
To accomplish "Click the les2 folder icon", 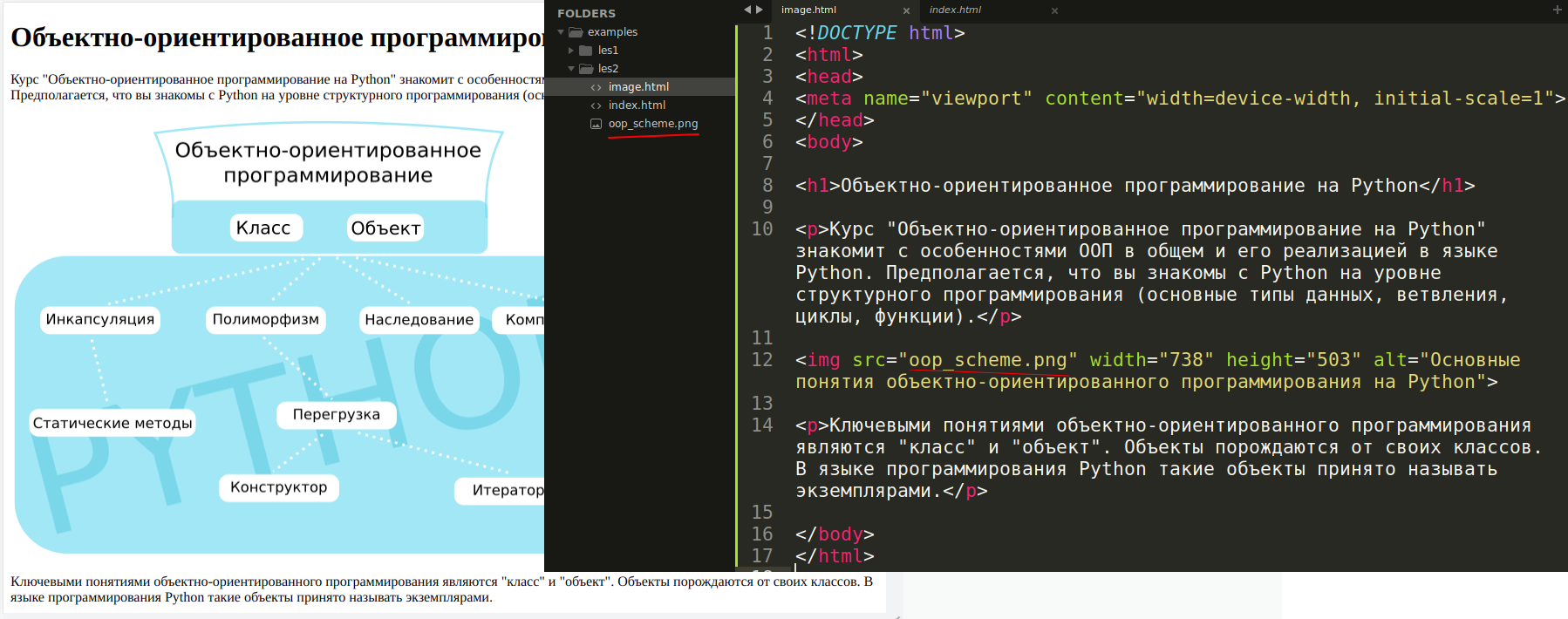I will (586, 69).
